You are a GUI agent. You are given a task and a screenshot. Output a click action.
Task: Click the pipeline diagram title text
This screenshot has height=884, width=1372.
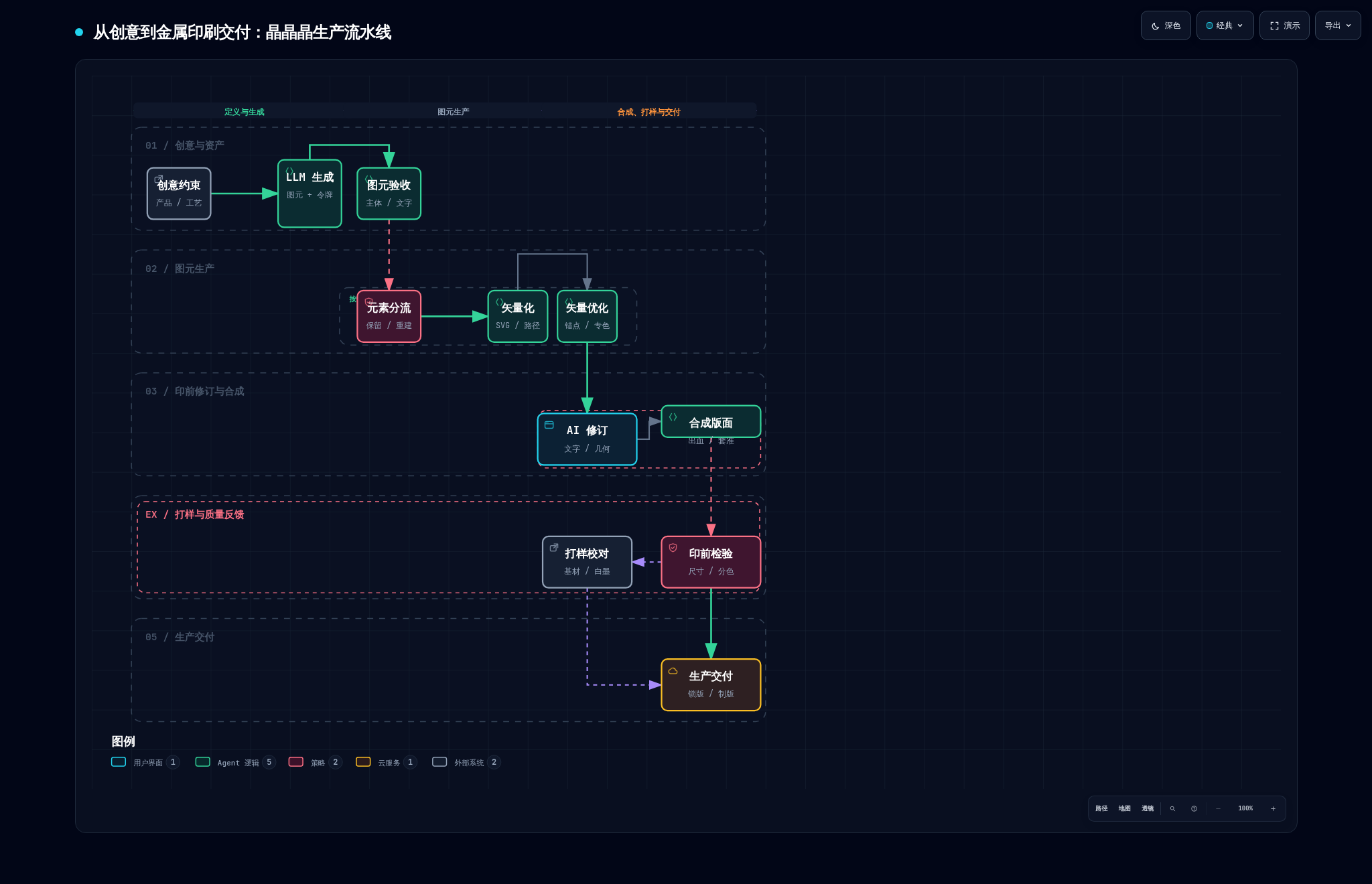[x=242, y=32]
